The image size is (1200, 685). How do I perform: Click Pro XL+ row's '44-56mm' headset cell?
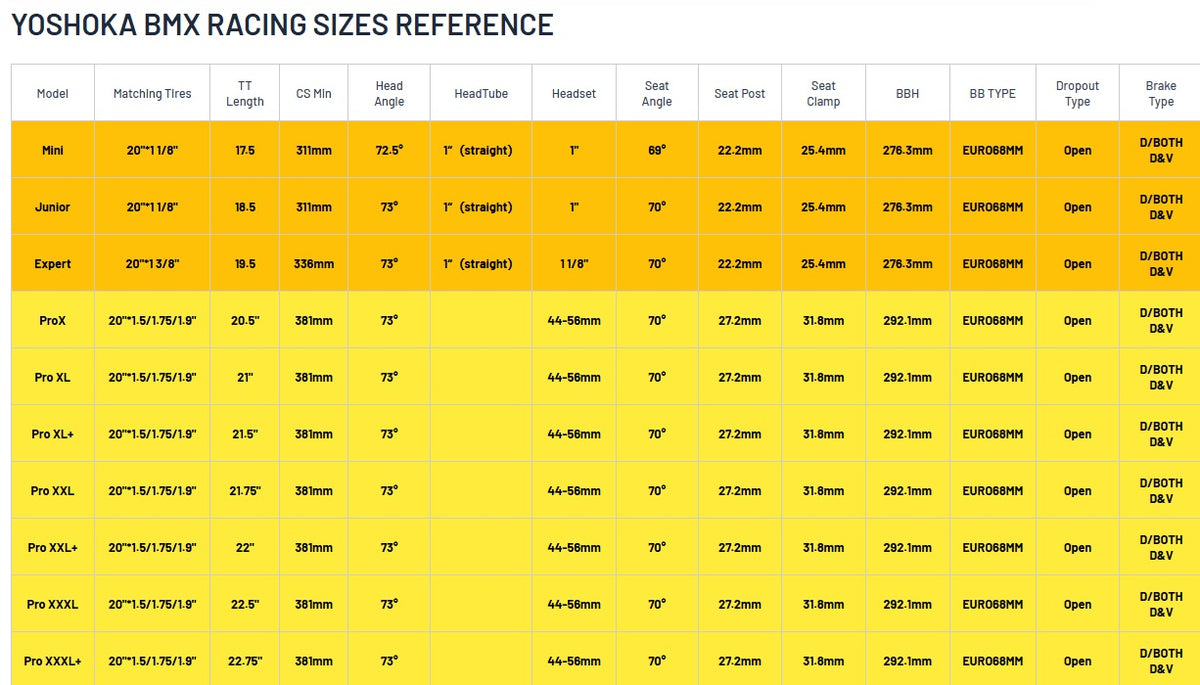pyautogui.click(x=574, y=434)
